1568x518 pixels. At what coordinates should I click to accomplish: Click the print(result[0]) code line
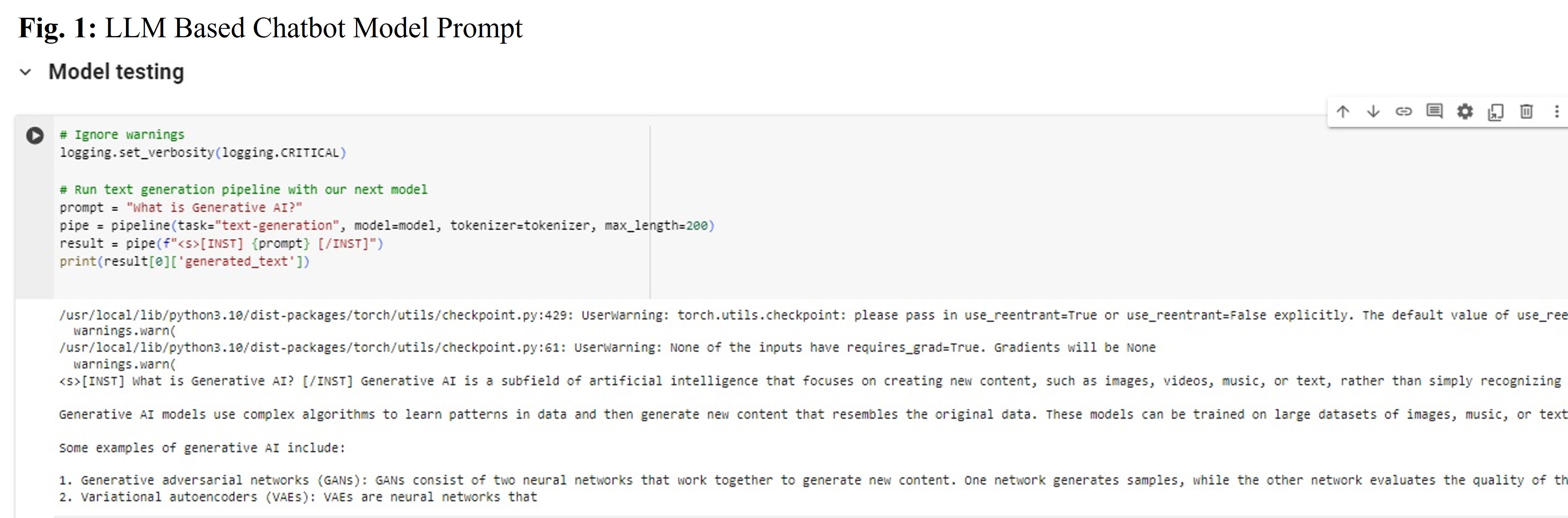point(185,262)
